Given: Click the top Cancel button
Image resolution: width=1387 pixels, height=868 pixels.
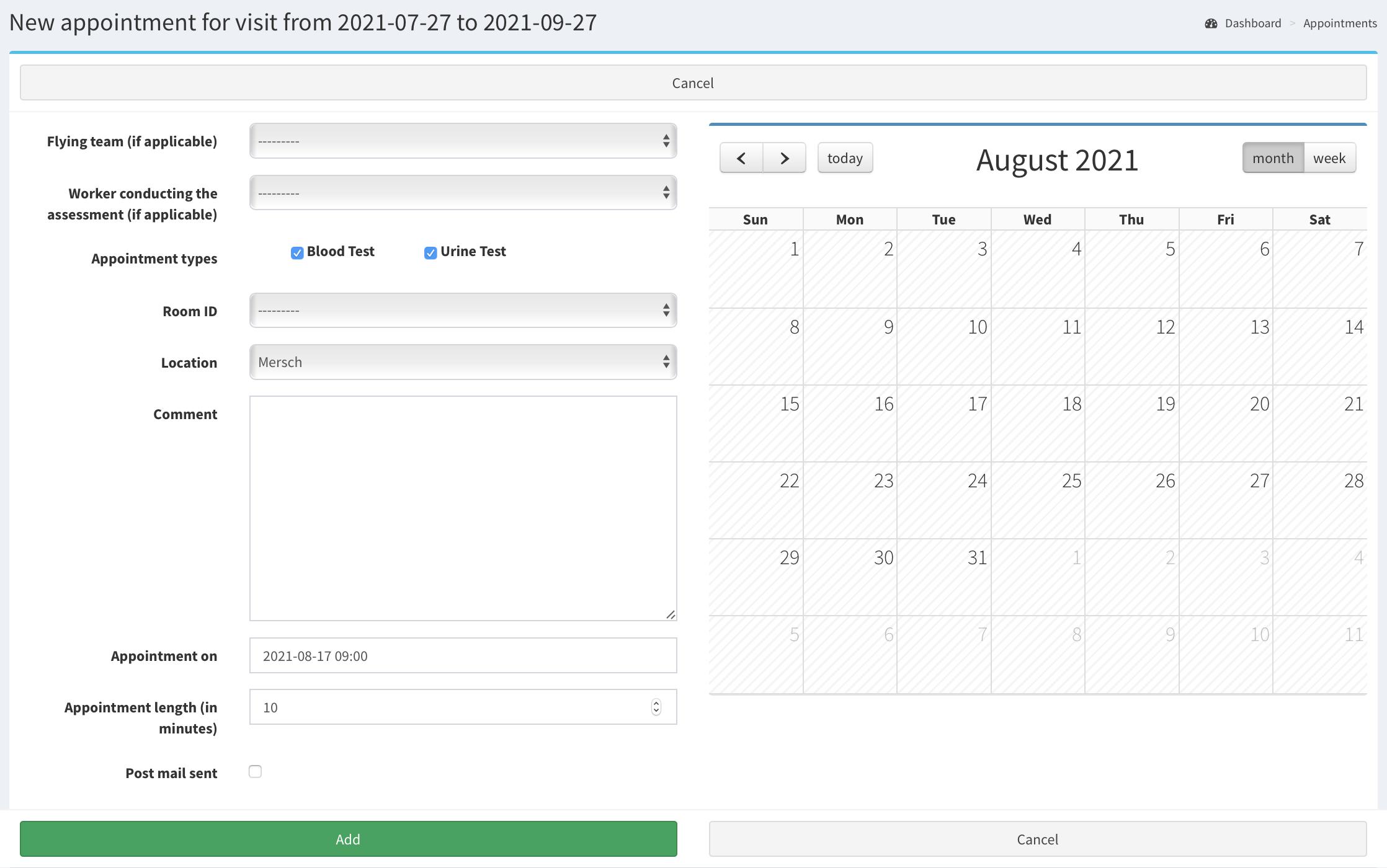Looking at the screenshot, I should click(x=693, y=83).
